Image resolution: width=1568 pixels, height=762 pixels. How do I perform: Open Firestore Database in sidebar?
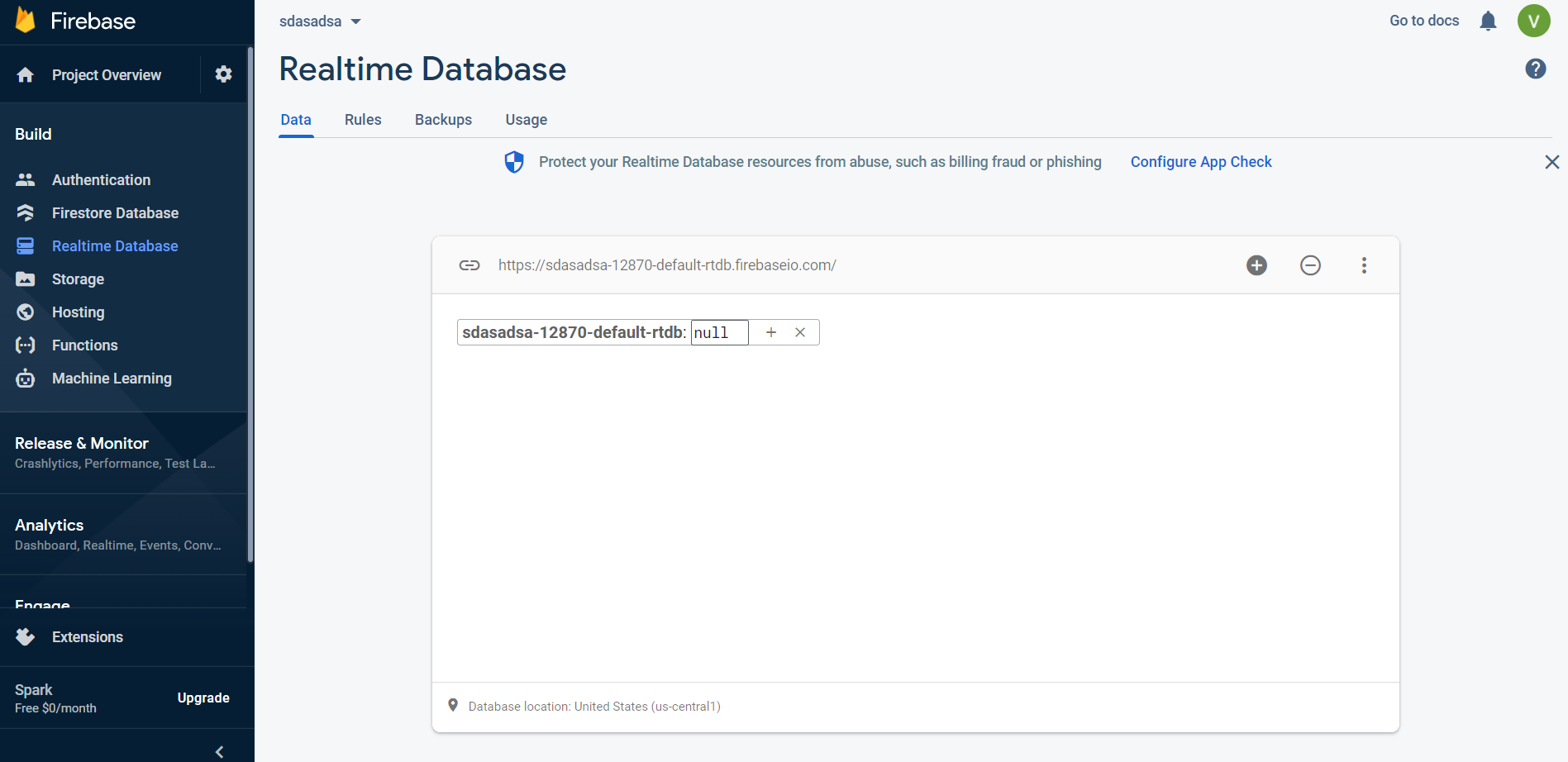(x=115, y=213)
